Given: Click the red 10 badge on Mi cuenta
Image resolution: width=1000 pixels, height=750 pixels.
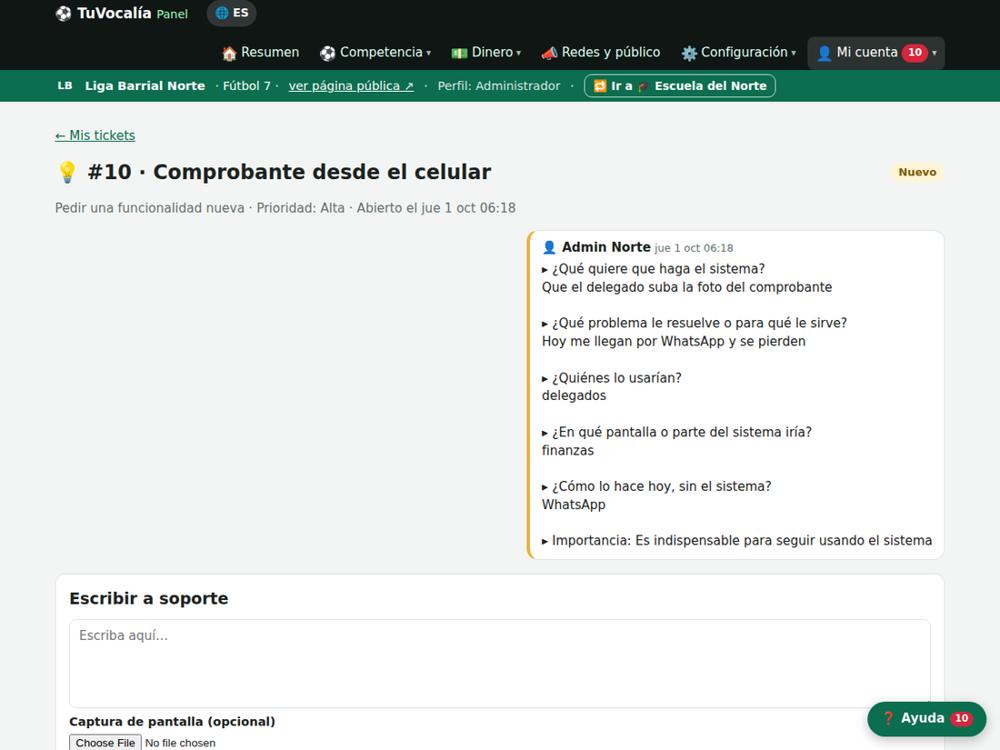Looking at the screenshot, I should pyautogui.click(x=915, y=52).
